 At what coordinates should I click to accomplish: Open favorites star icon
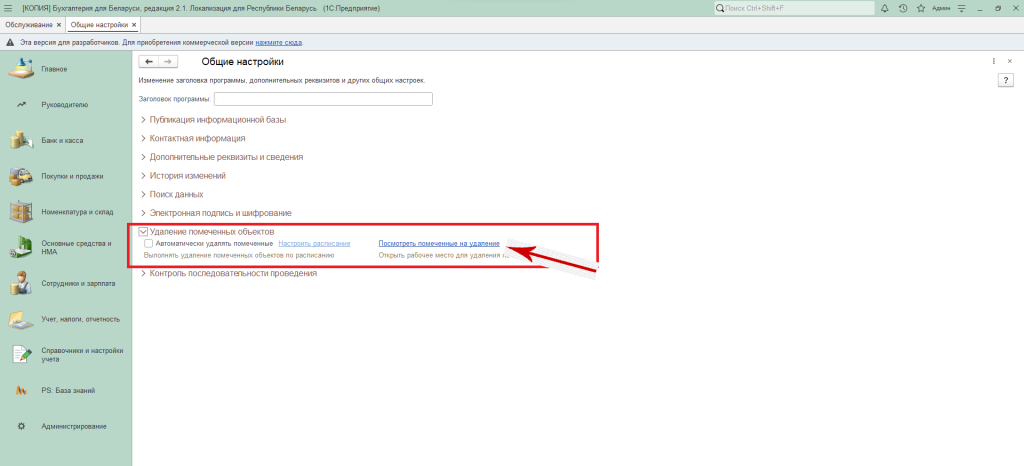(919, 8)
